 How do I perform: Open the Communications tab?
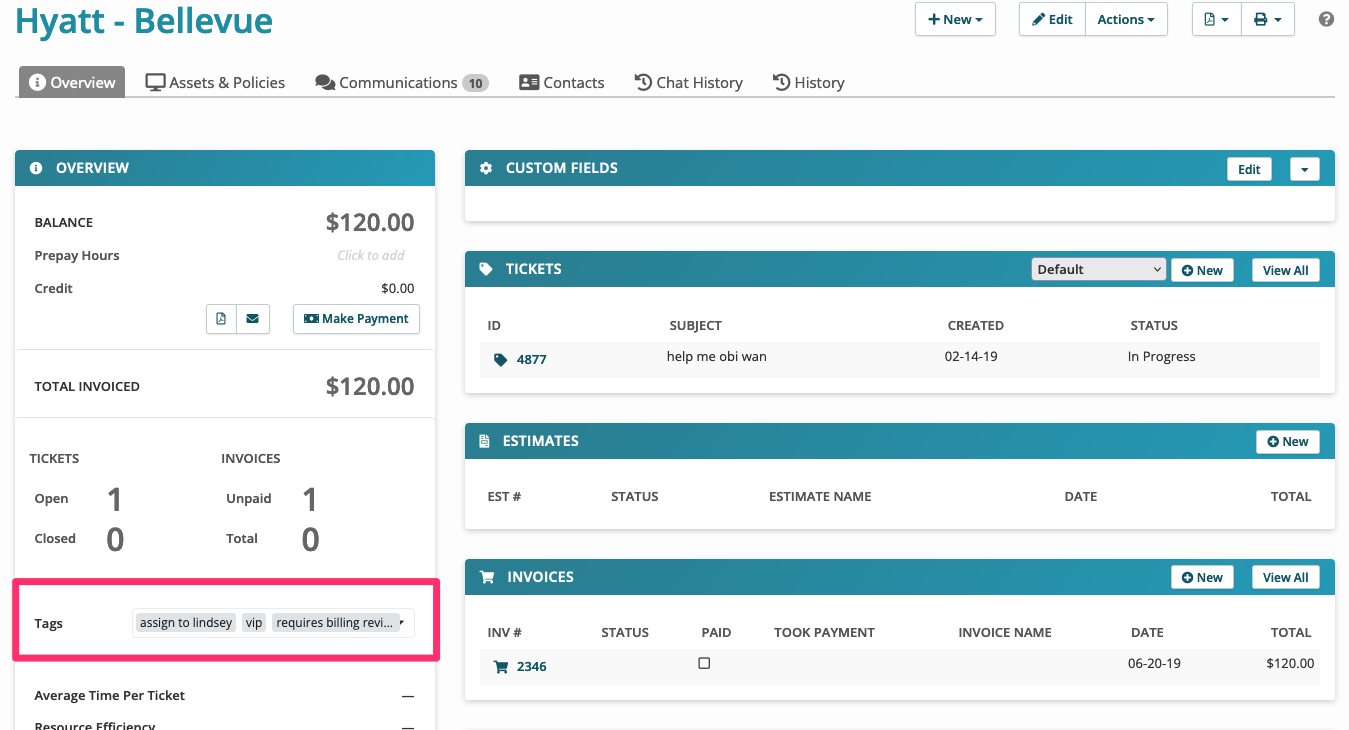coord(401,82)
